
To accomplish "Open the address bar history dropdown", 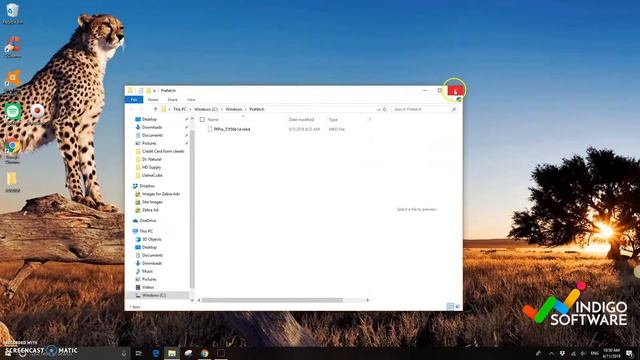I will (379, 109).
